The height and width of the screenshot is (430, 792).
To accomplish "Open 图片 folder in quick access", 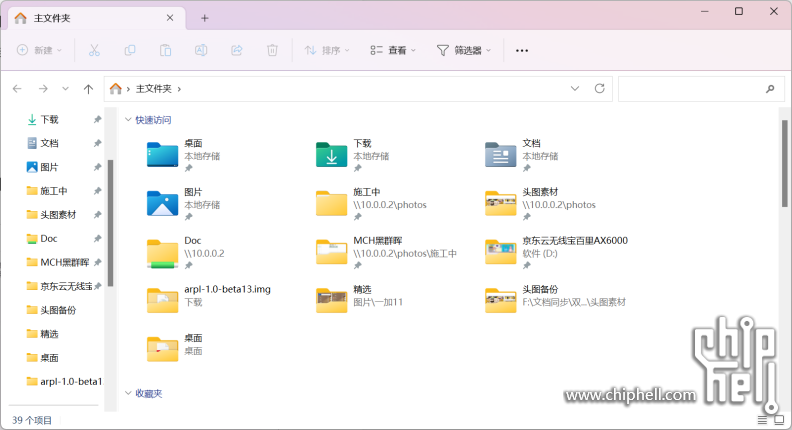I will (x=162, y=203).
